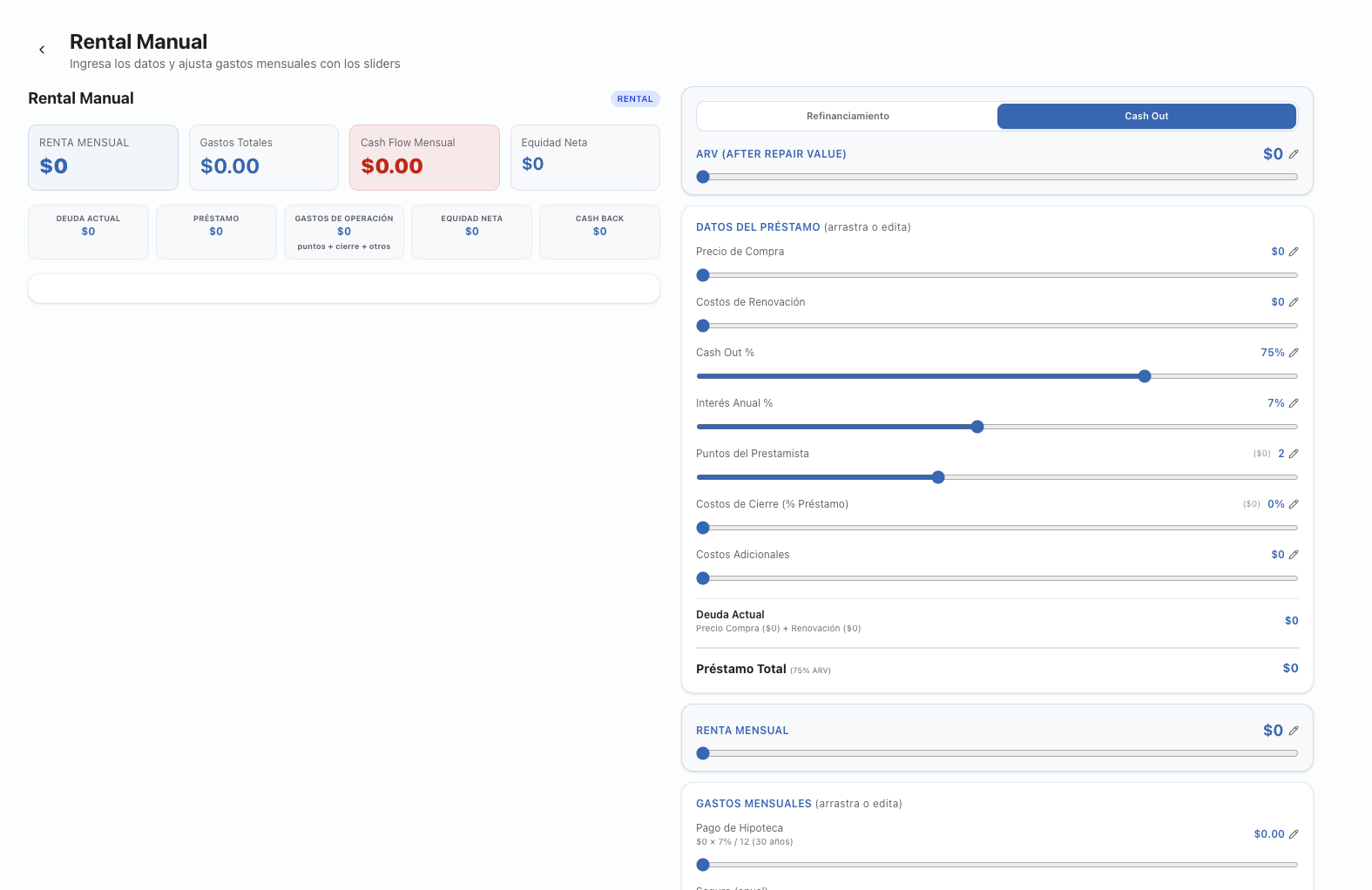Click edit pencil for Puntos del Prestamista
1372x890 pixels.
pos(1294,454)
